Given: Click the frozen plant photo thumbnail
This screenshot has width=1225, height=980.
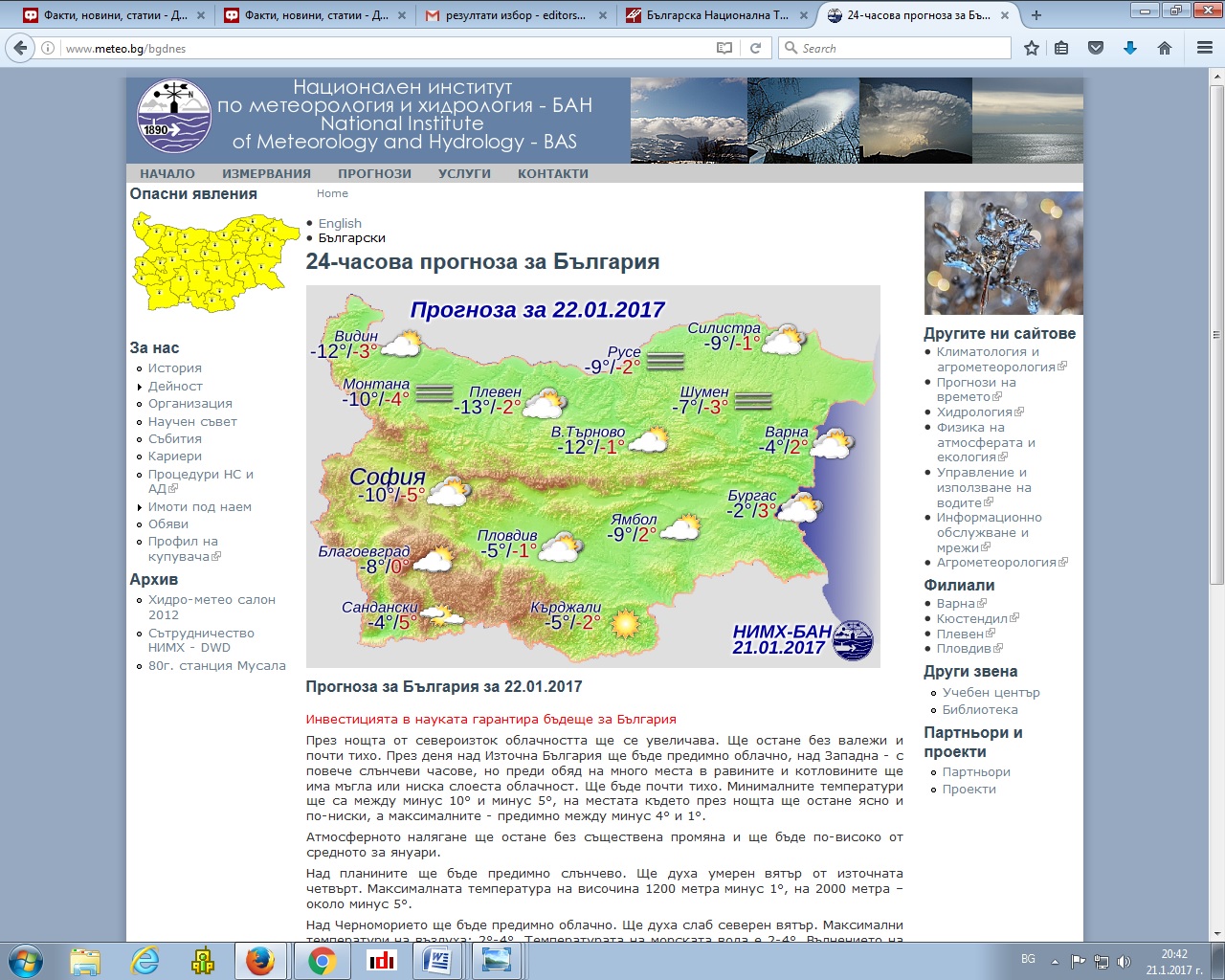Looking at the screenshot, I should click(1003, 253).
